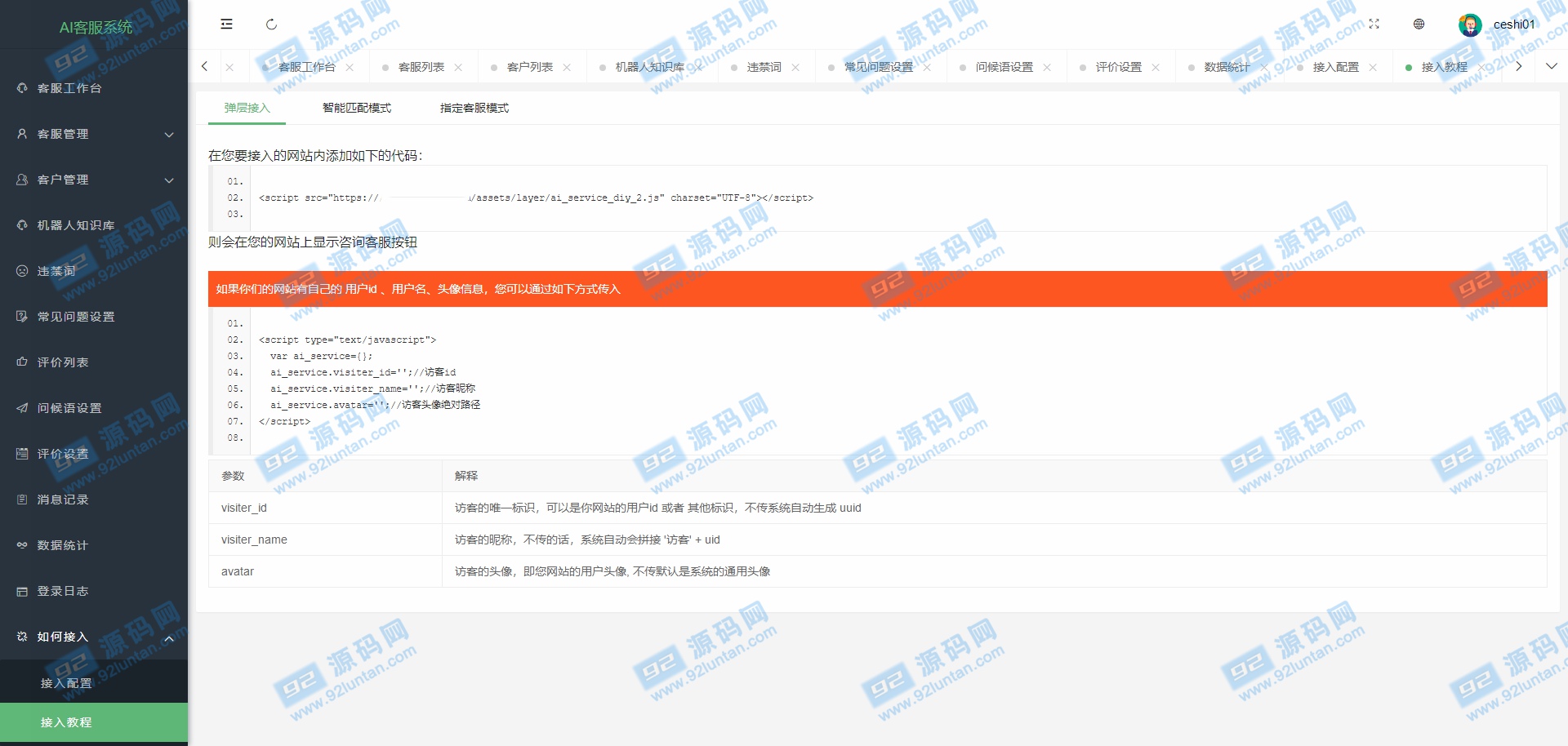
Task: Click the 违禁词 face icon
Action: pyautogui.click(x=22, y=271)
